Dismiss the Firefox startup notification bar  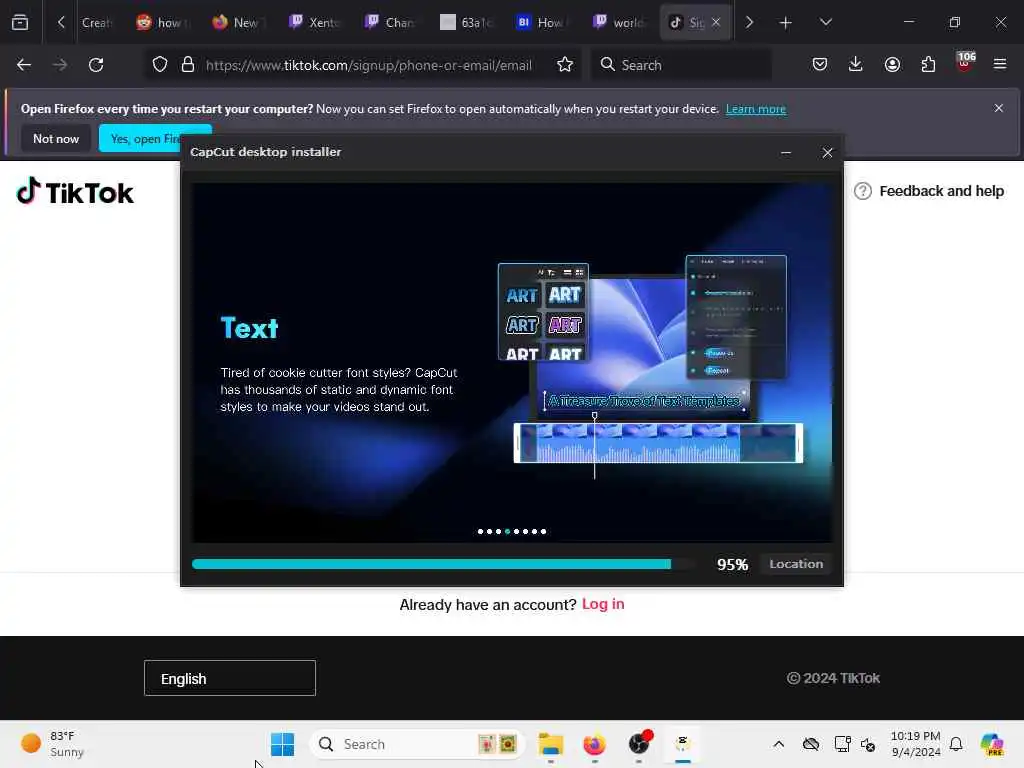click(x=999, y=108)
